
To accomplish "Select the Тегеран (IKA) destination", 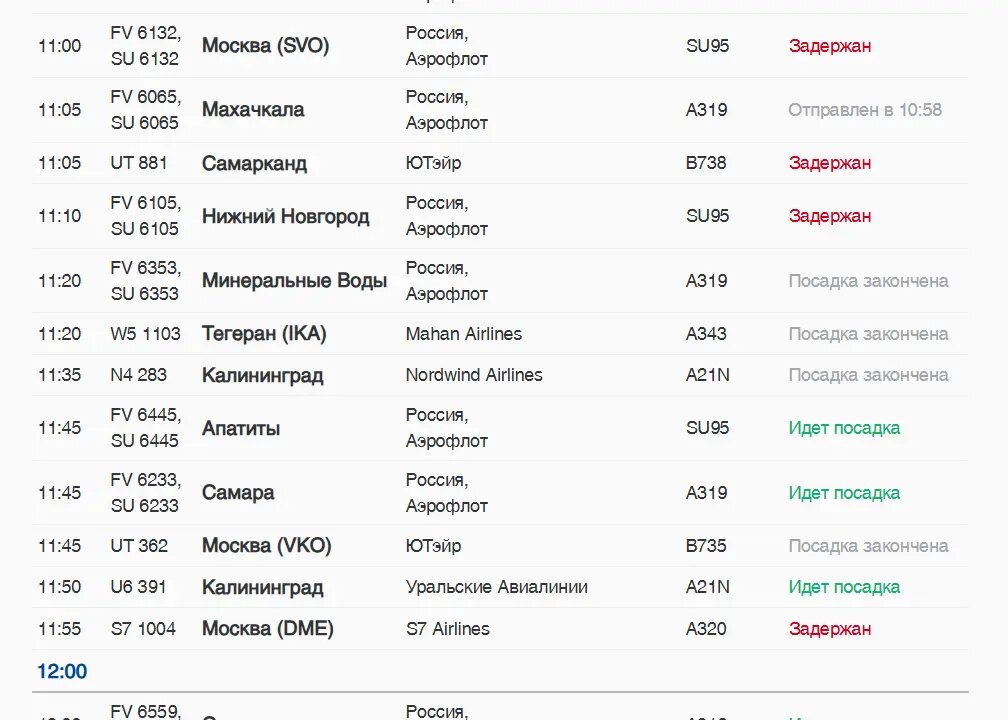I will 264,334.
